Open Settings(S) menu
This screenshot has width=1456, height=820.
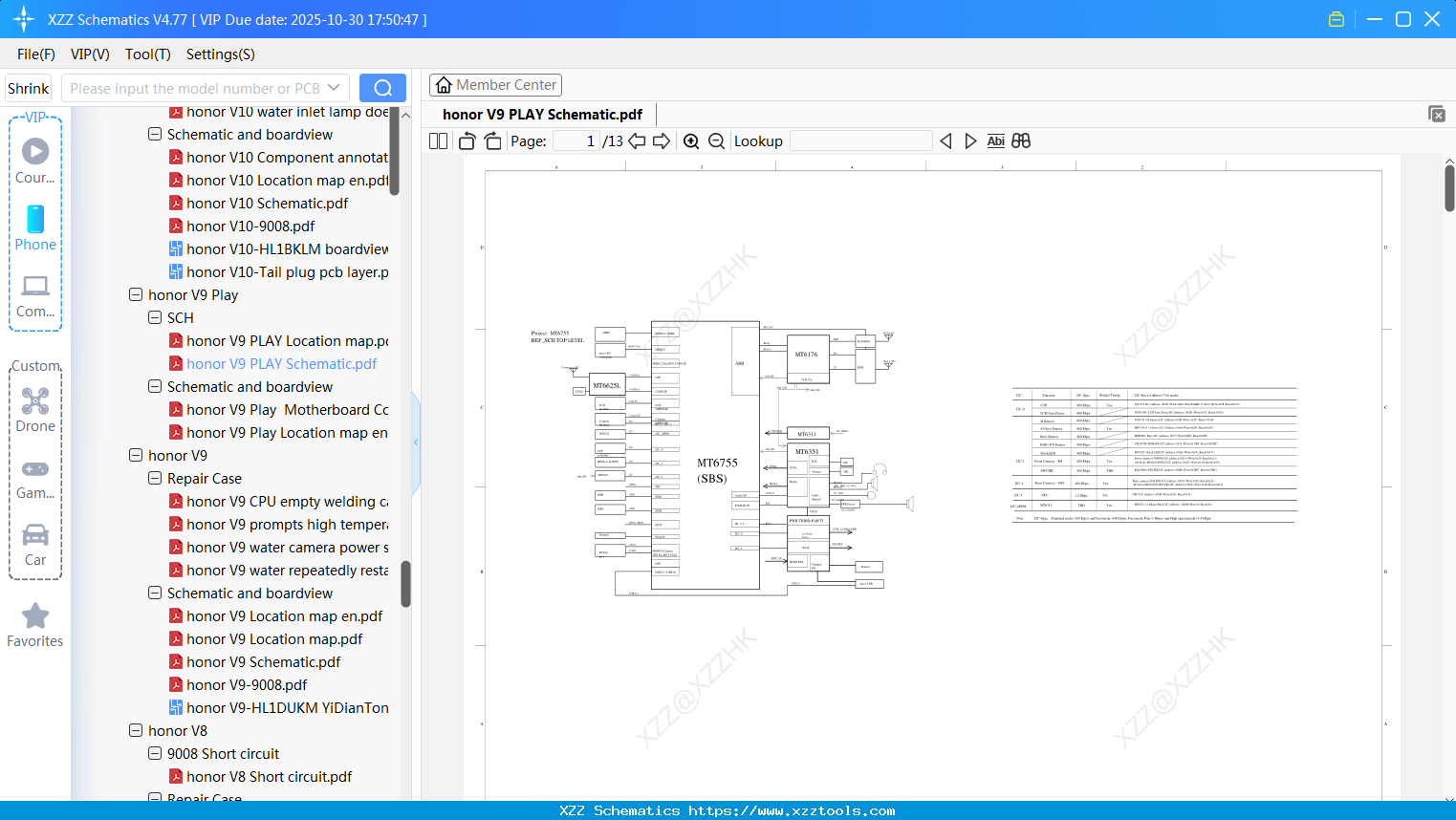(x=221, y=54)
